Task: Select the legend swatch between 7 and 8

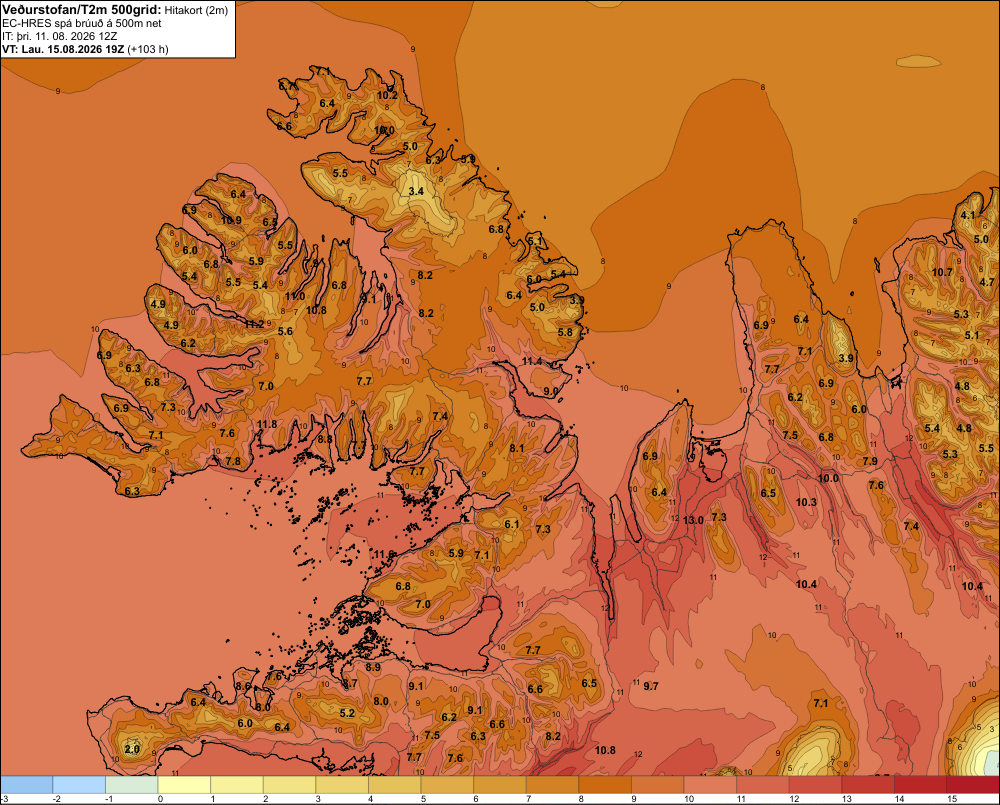Action: point(552,785)
